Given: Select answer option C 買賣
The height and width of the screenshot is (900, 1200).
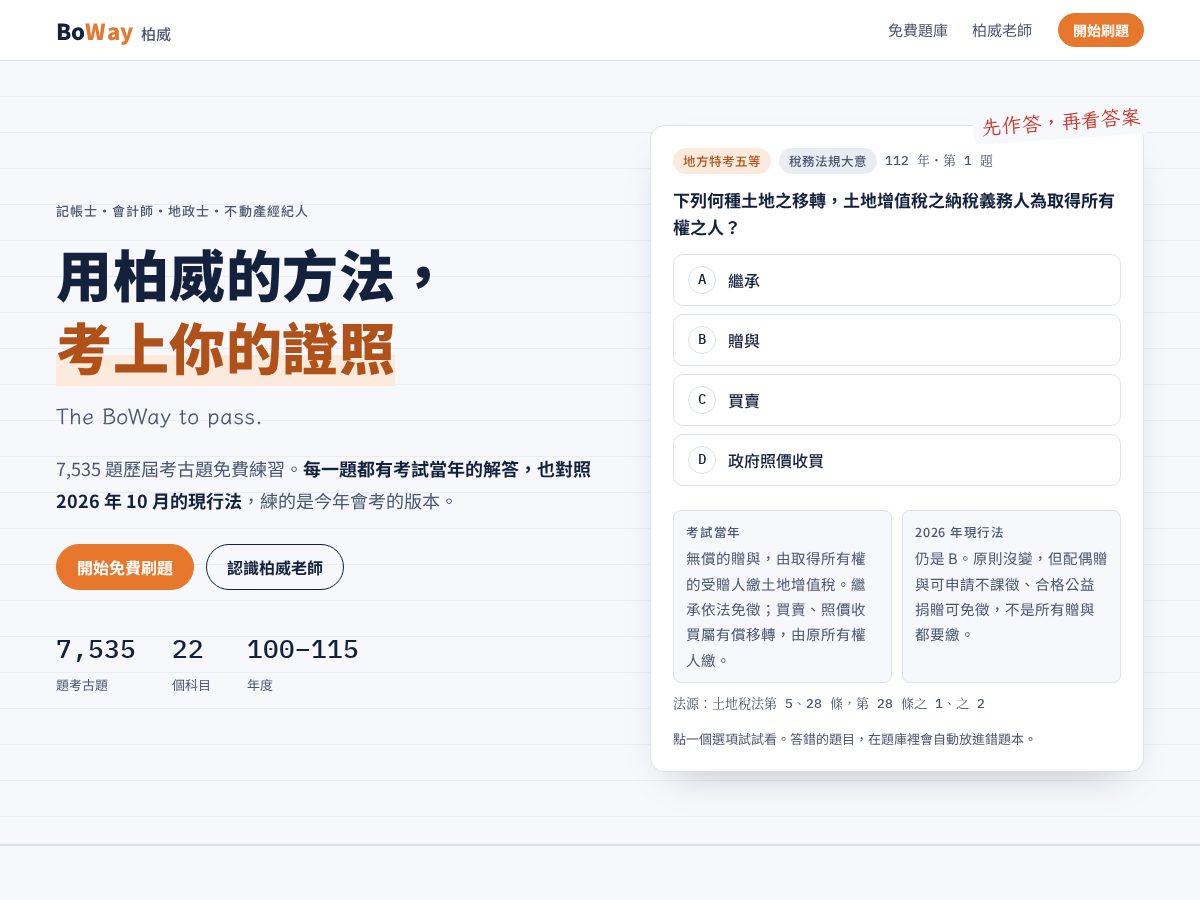Looking at the screenshot, I should click(897, 400).
